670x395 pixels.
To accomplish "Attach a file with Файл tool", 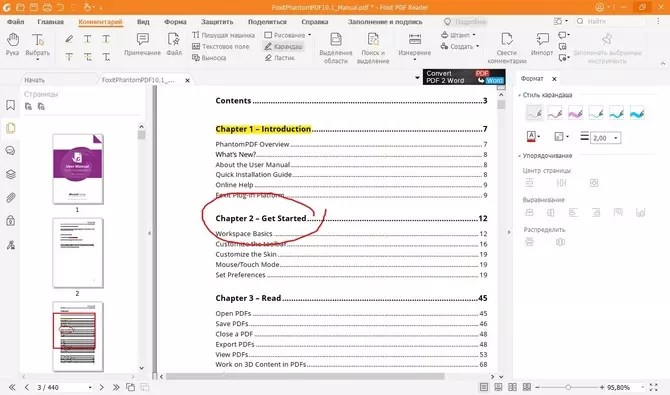I will [x=173, y=44].
